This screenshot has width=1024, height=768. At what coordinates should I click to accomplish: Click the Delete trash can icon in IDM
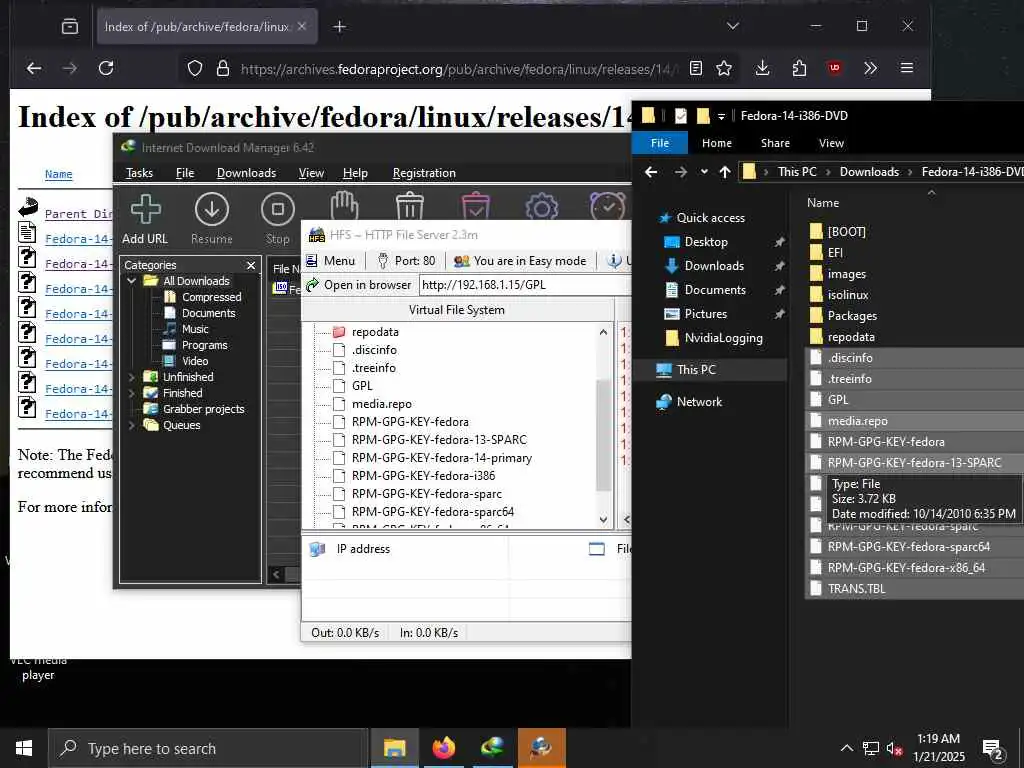pos(409,206)
